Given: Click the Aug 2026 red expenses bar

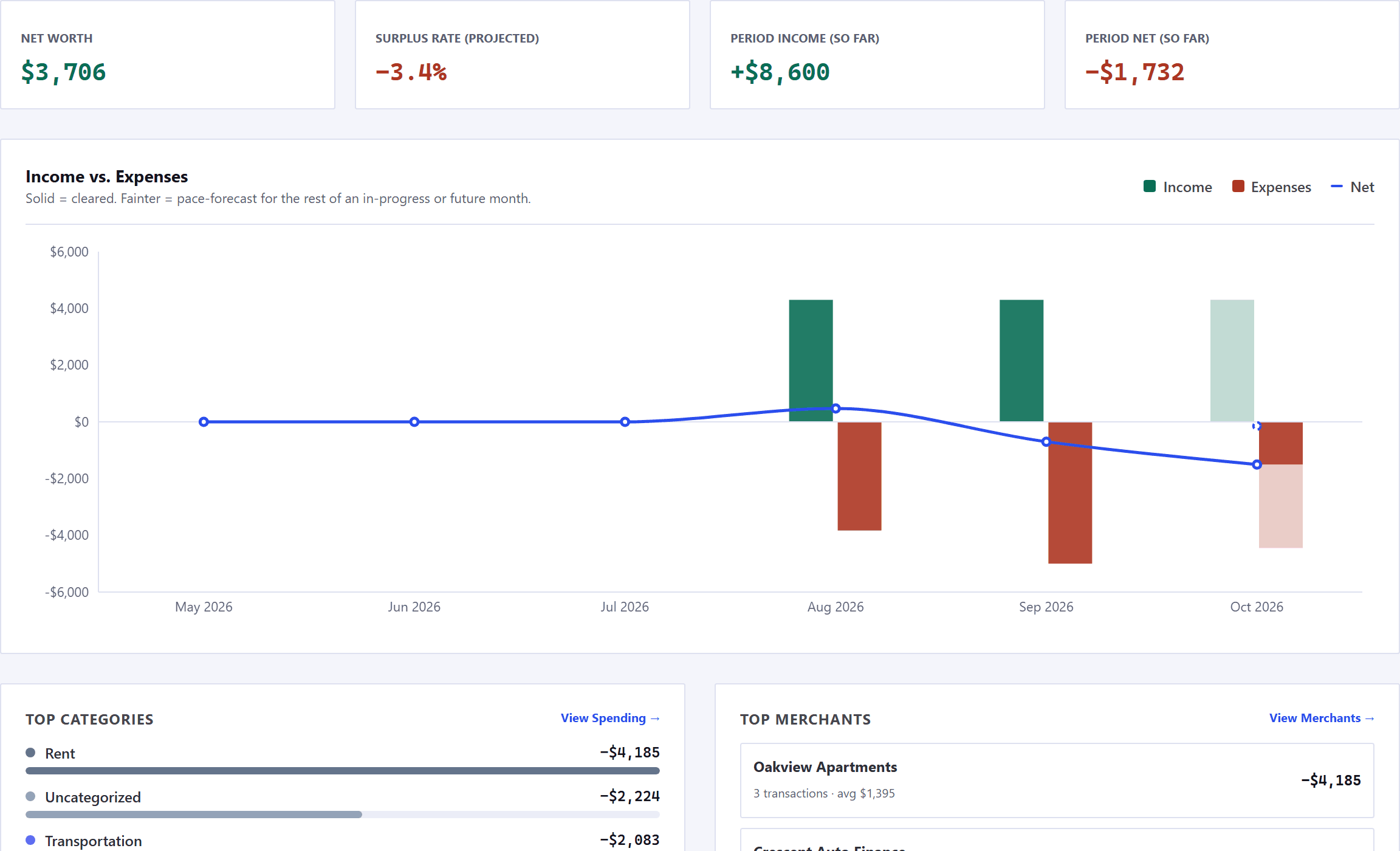Looking at the screenshot, I should 859,476.
